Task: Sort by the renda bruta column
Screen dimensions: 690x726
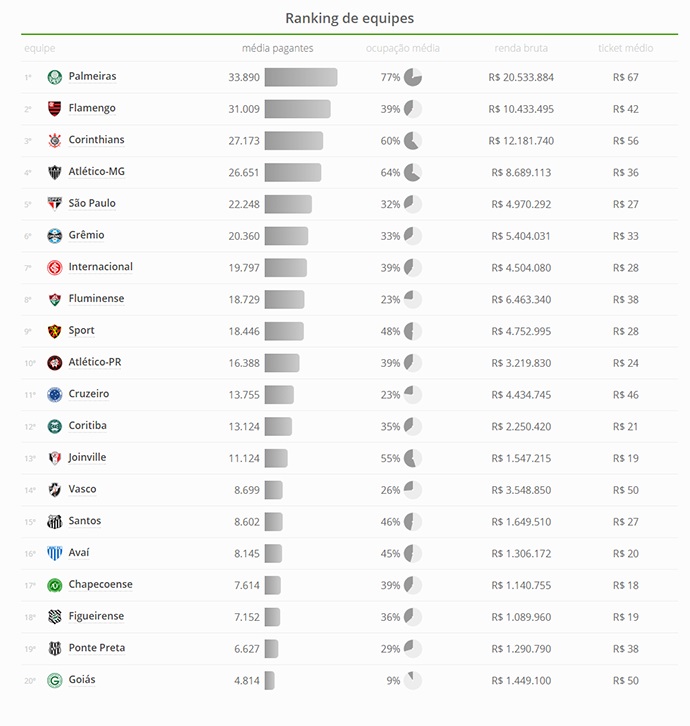Action: 521,48
